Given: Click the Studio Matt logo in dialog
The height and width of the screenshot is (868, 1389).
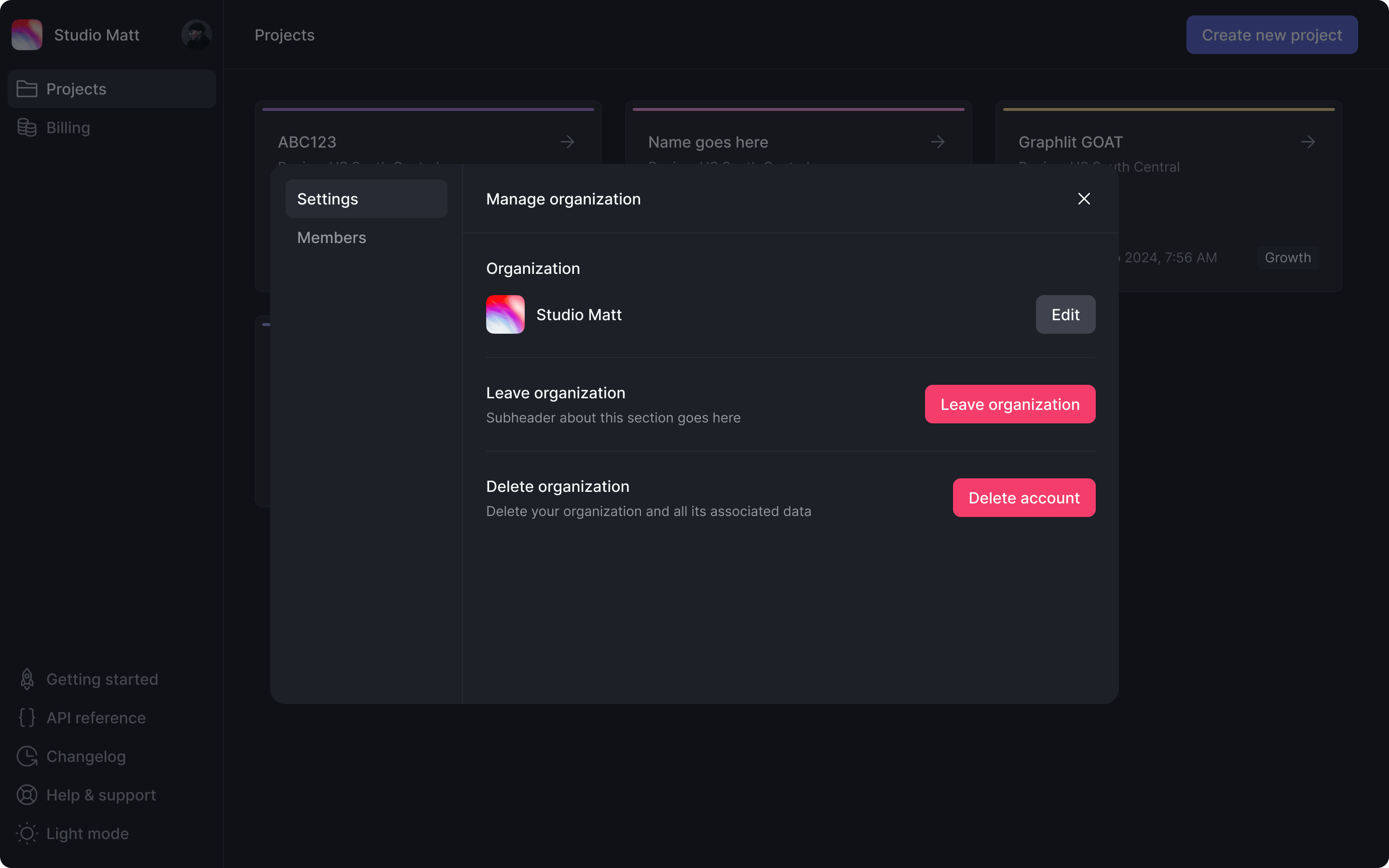Looking at the screenshot, I should coord(505,314).
